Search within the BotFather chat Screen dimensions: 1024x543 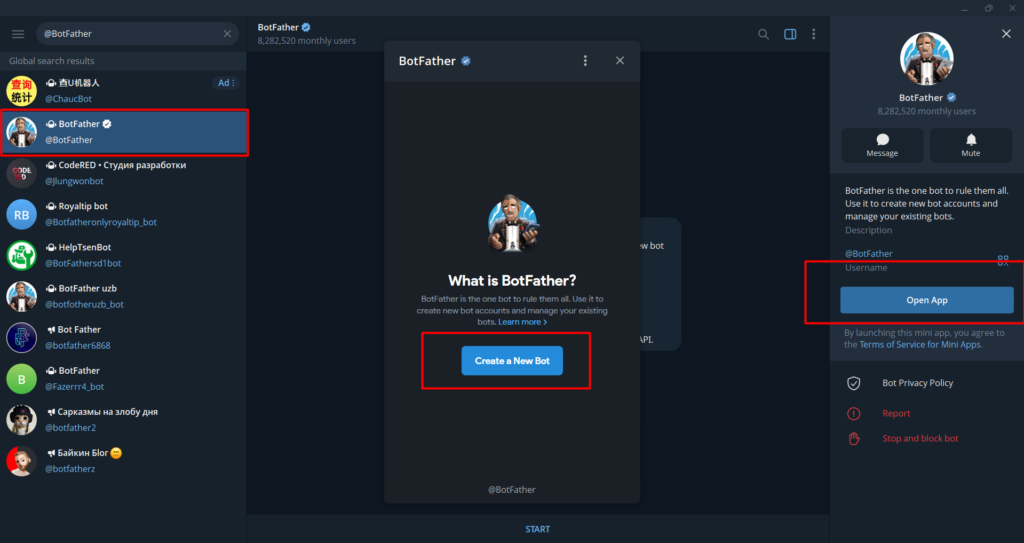(x=763, y=34)
